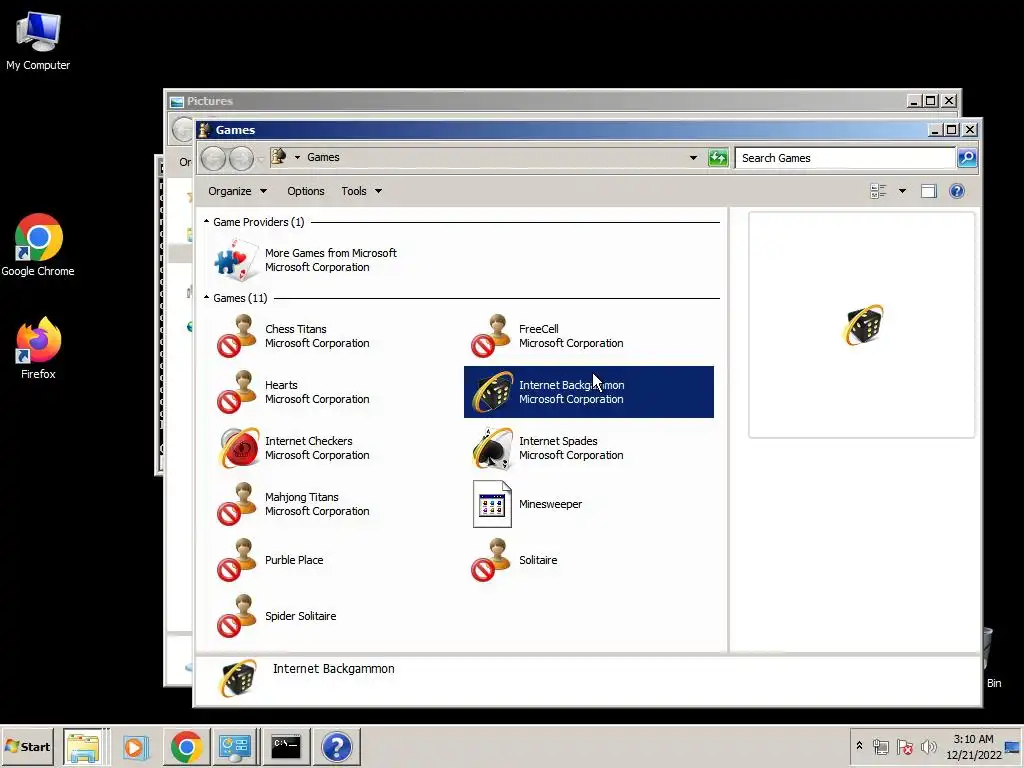Select the Solitaire icon
Image resolution: width=1024 pixels, height=768 pixels.
(490, 560)
